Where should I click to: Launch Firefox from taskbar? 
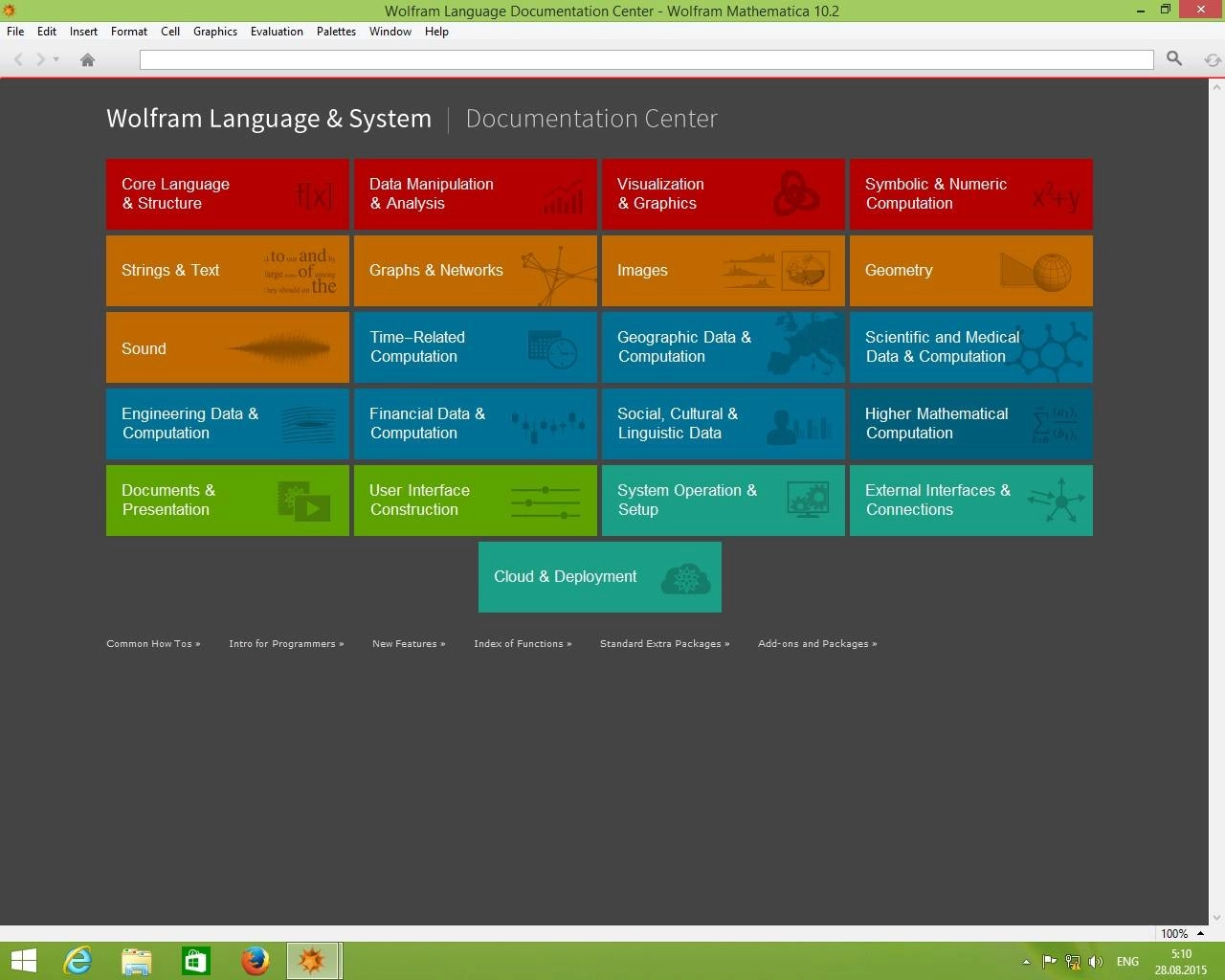256,961
